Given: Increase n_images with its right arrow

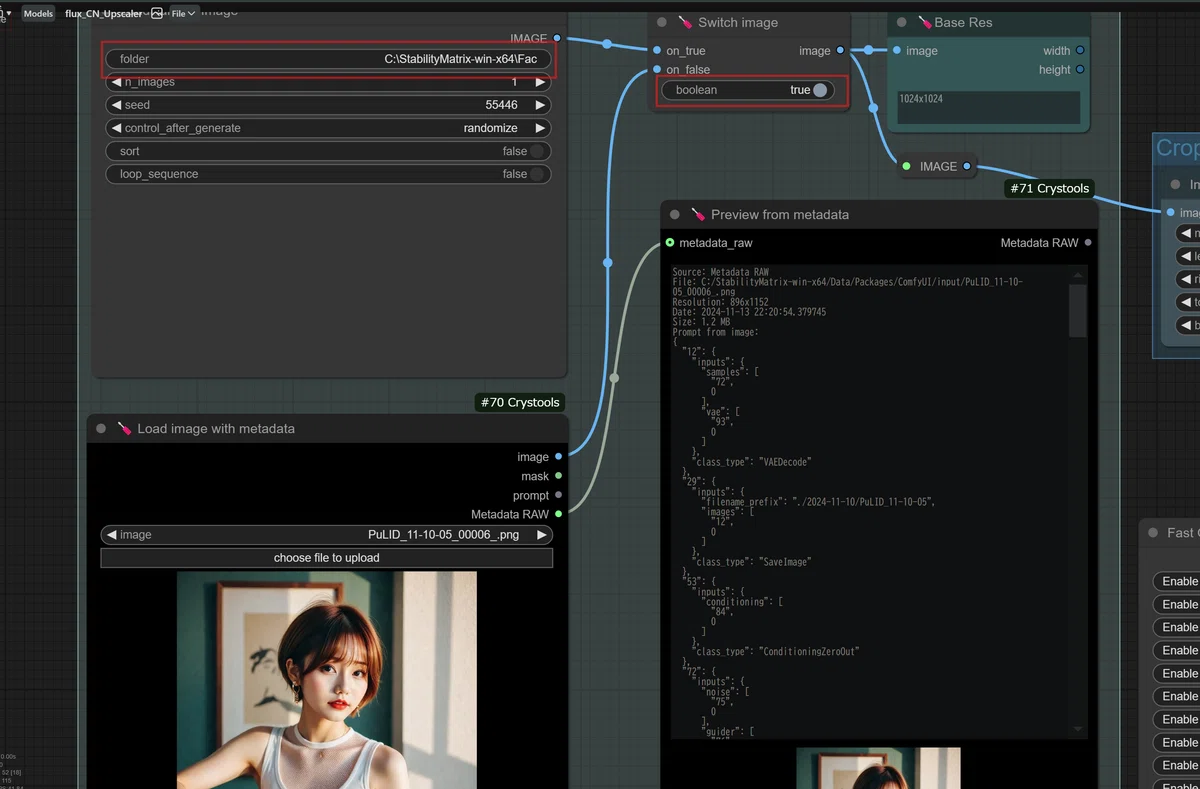Looking at the screenshot, I should [x=541, y=82].
